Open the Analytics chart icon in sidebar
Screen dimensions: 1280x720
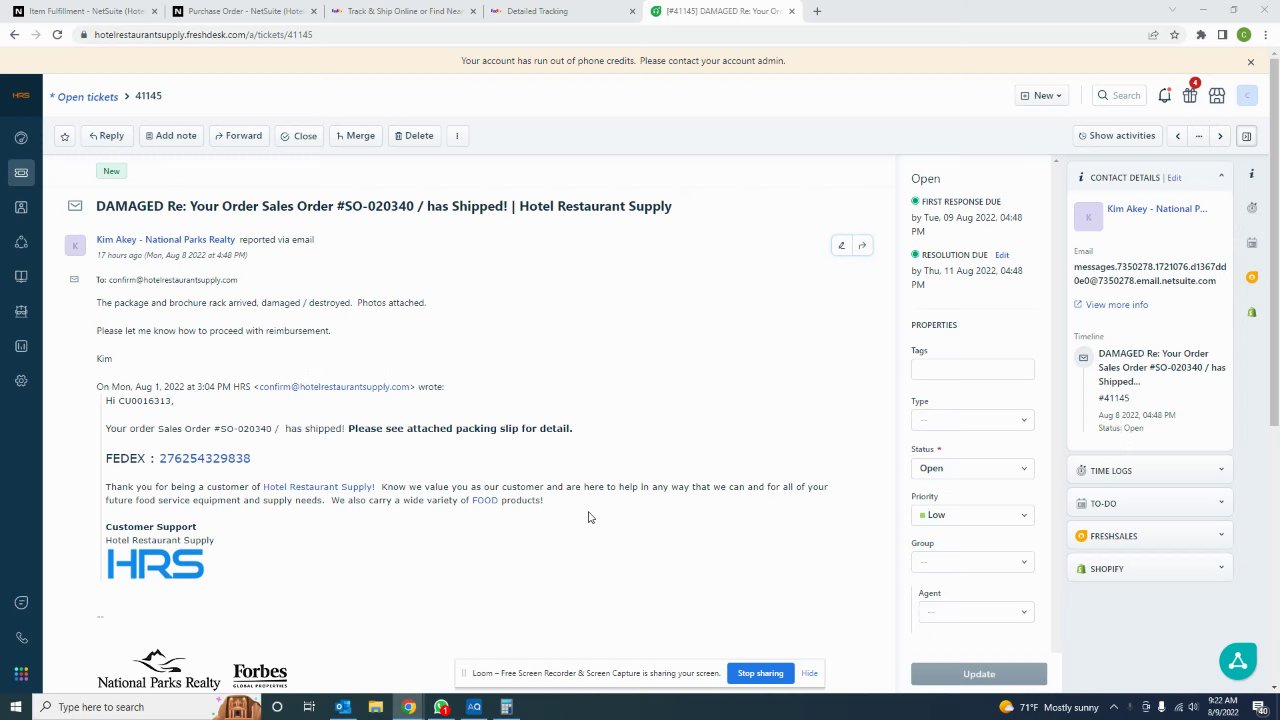click(x=21, y=346)
